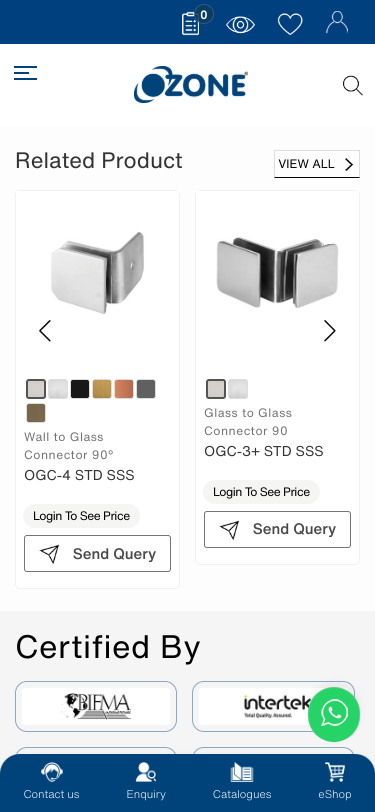Click Login To See Price for OGC-4
This screenshot has height=812, width=375.
tap(81, 516)
